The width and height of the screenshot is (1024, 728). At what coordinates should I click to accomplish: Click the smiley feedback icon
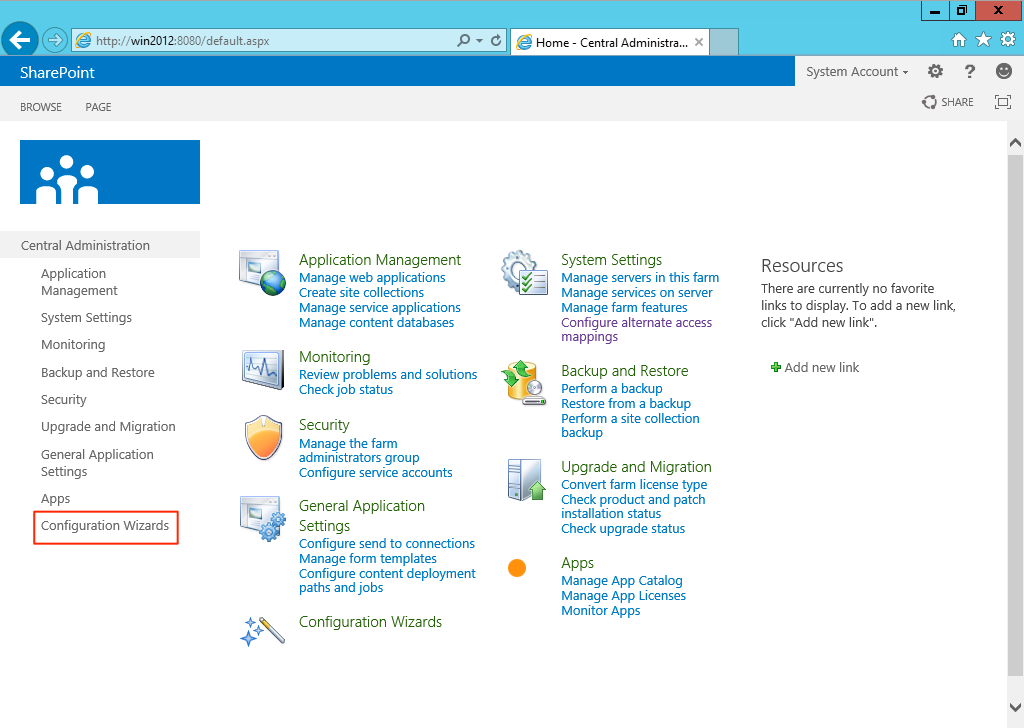click(1004, 71)
